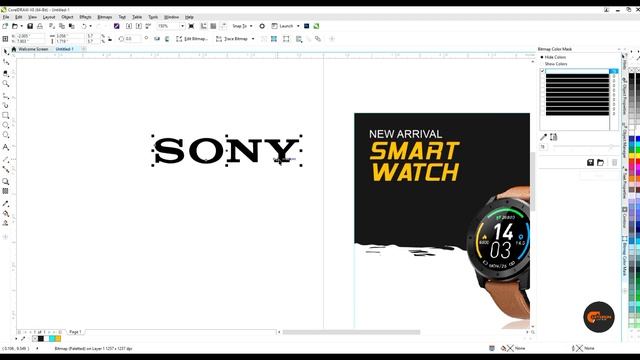Select the Transparency tool
640x360 pixels.
pos(6,191)
